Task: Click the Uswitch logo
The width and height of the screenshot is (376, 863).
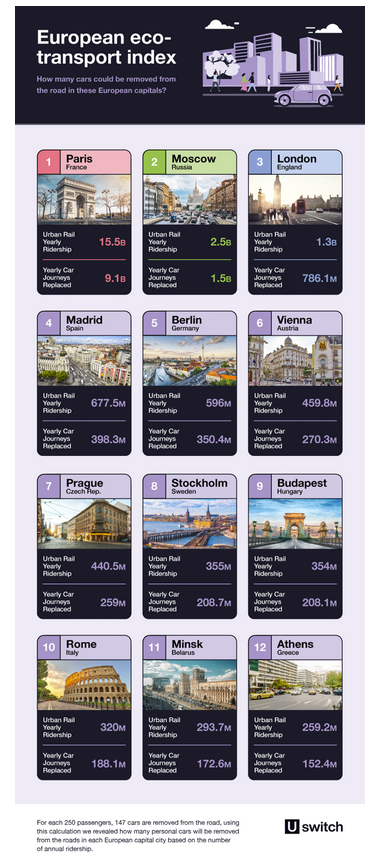Action: click(x=314, y=827)
